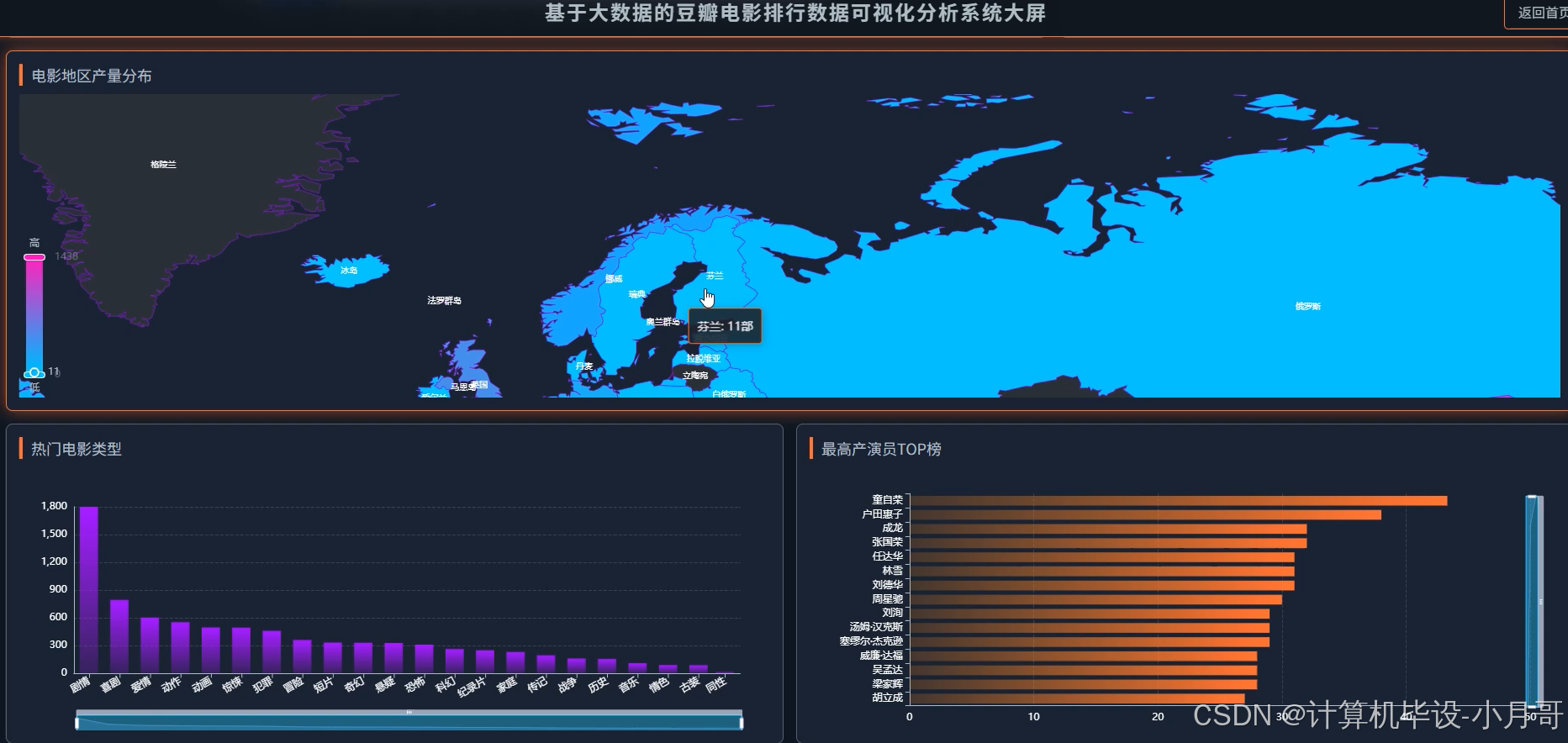Click the top handle of the actor chart vertical zoom slider

(1533, 498)
